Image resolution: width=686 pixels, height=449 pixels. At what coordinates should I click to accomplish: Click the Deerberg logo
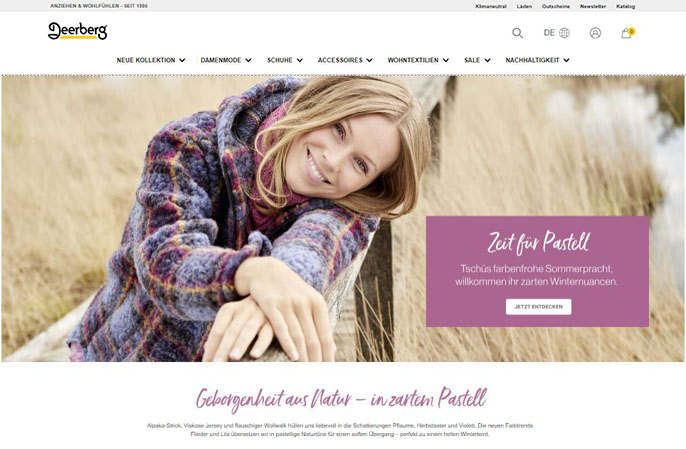[77, 31]
